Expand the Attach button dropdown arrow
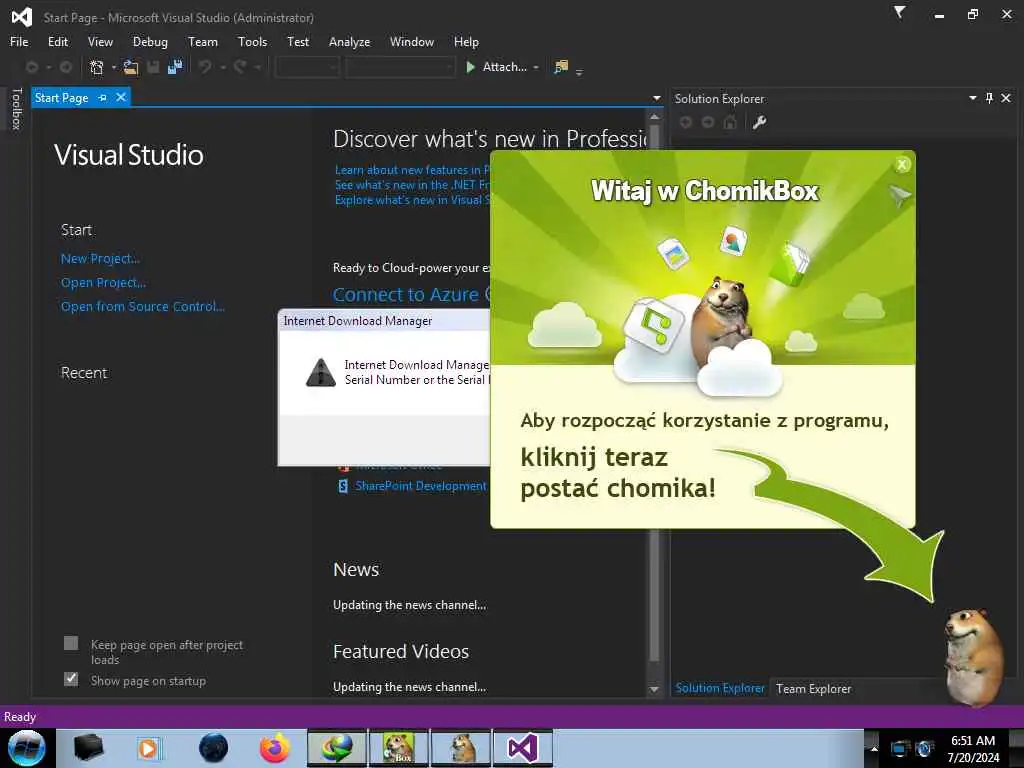 tap(536, 67)
